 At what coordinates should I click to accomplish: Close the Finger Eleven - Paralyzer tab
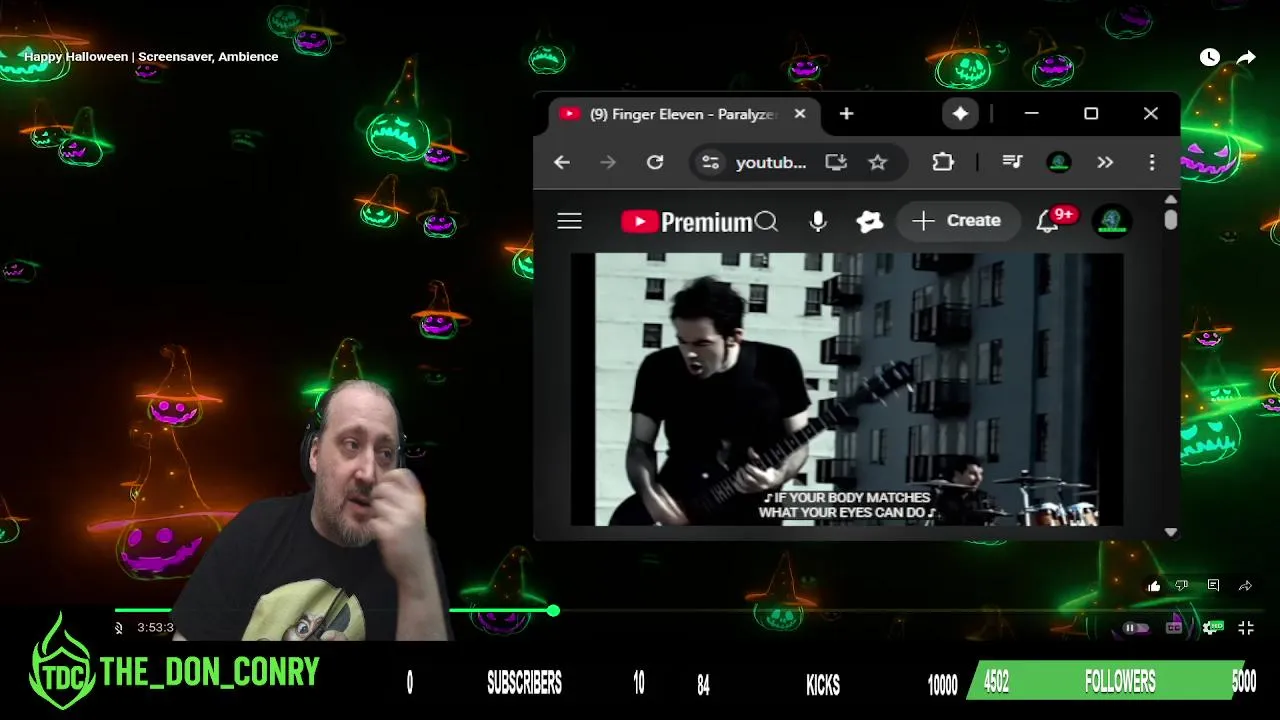tap(800, 114)
